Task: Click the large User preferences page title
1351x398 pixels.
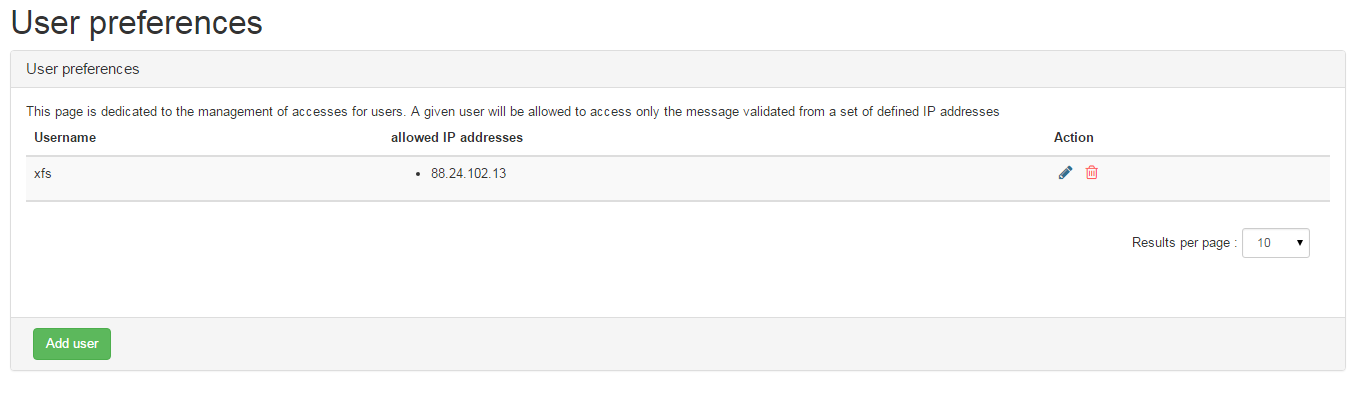Action: coord(137,21)
